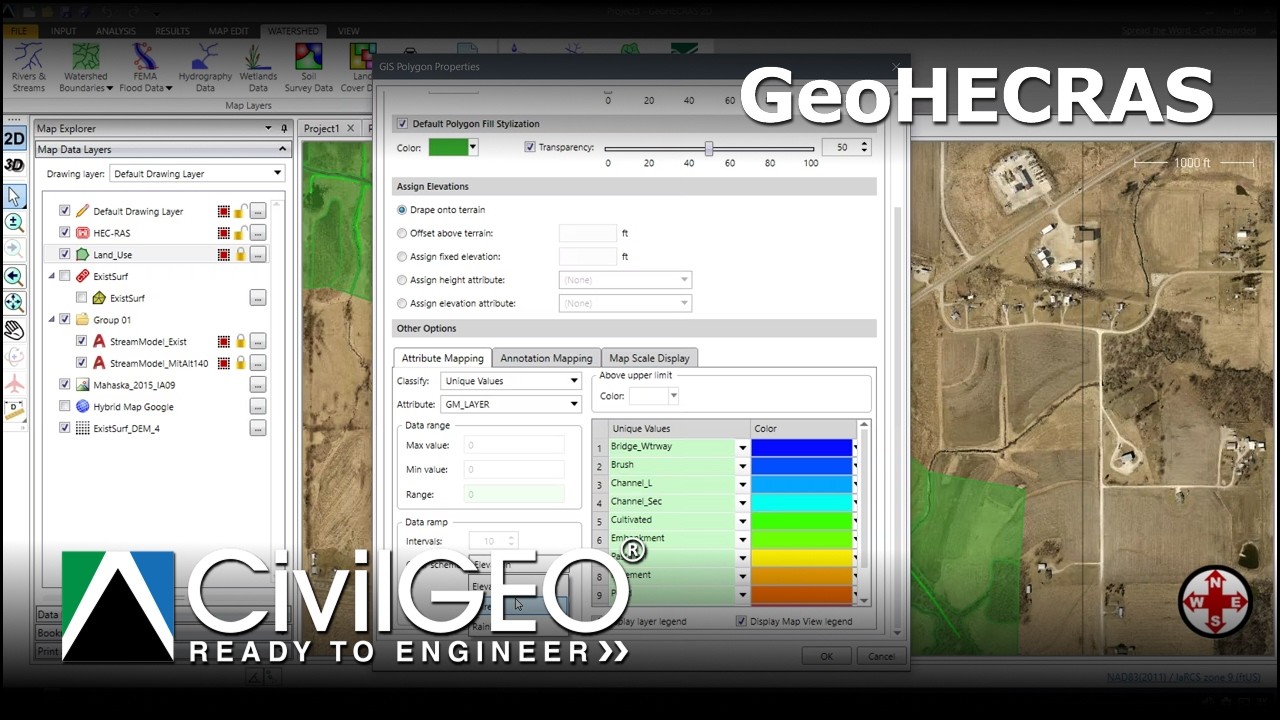Switch to 3D view mode
Image resolution: width=1280 pixels, height=720 pixels.
click(14, 165)
